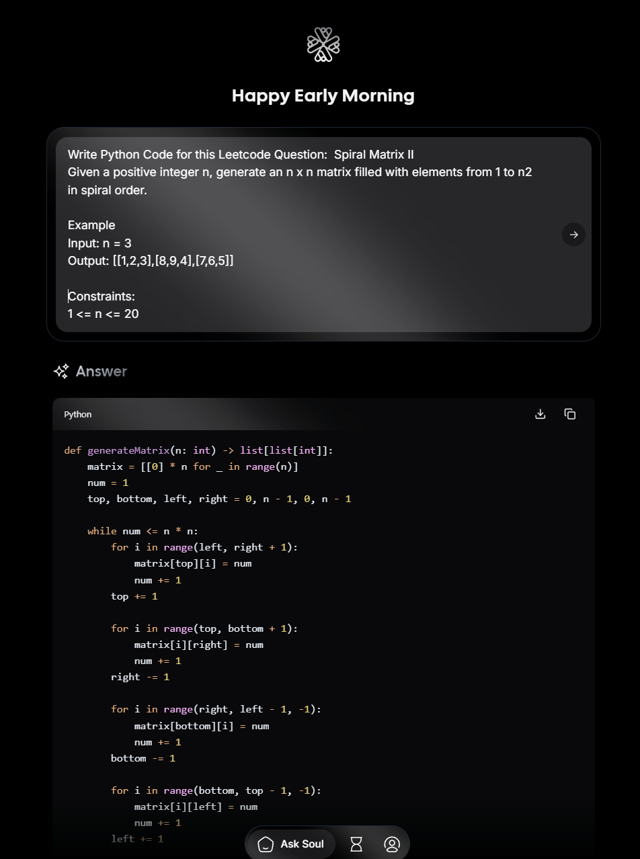
Task: Place cursor before the word Constraints
Action: point(69,296)
